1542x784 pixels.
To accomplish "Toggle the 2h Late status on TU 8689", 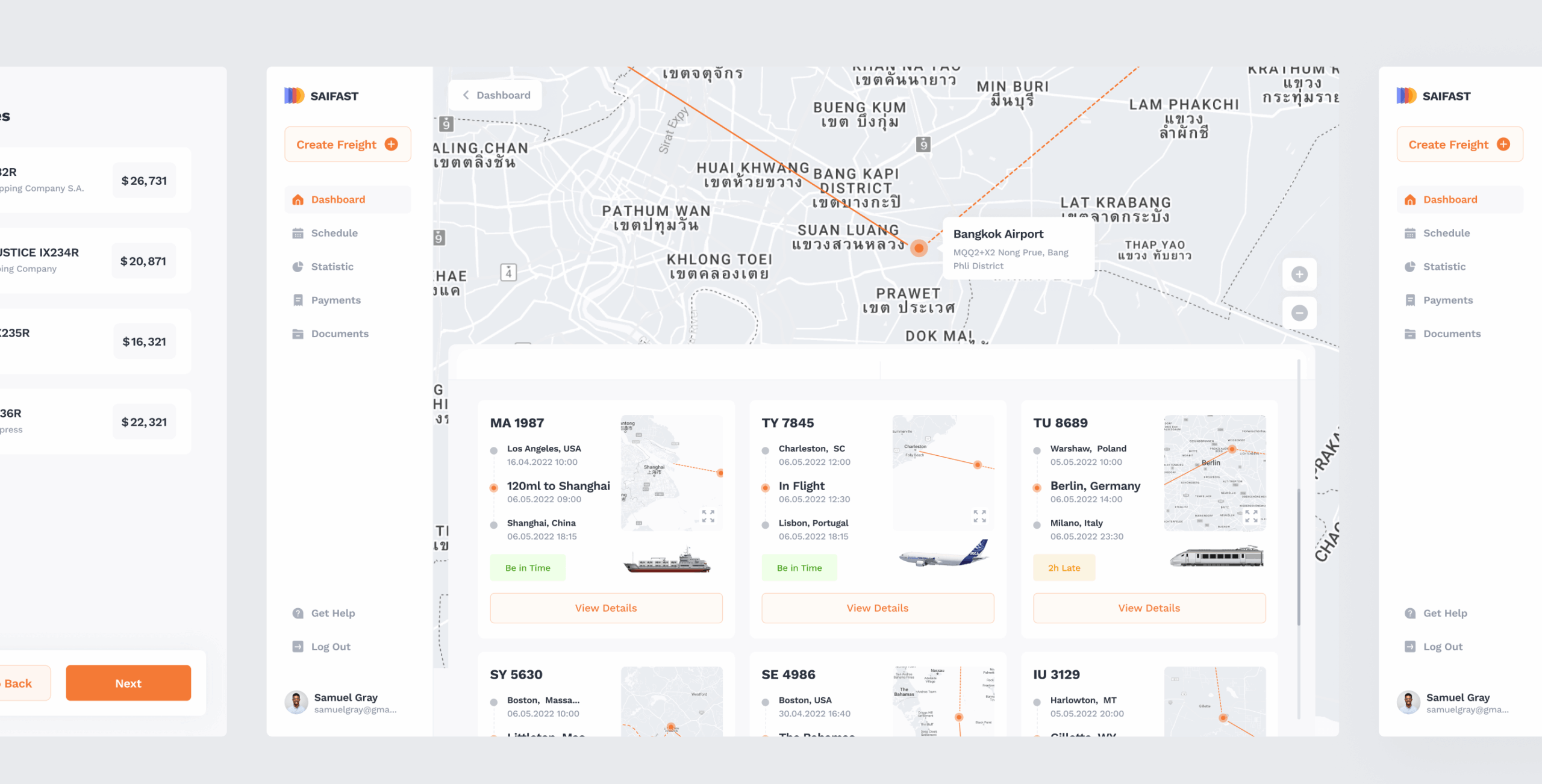I will pos(1064,567).
